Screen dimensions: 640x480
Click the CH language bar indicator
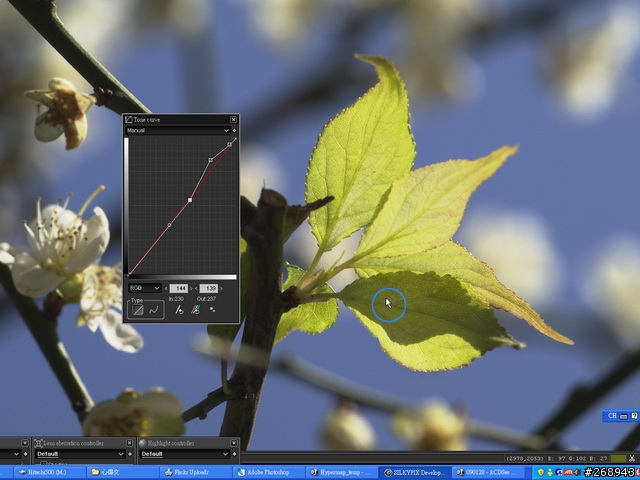tap(612, 416)
